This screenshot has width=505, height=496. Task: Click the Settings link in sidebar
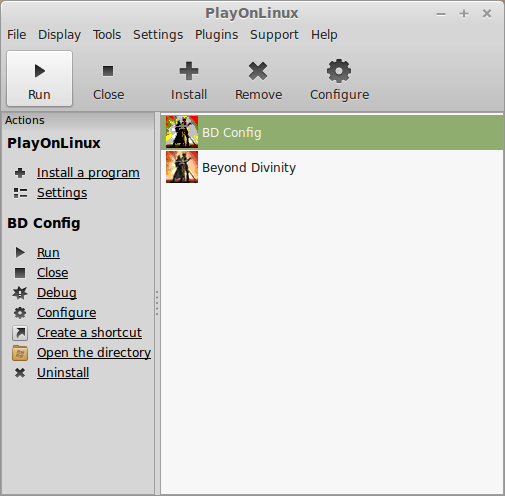(x=62, y=193)
